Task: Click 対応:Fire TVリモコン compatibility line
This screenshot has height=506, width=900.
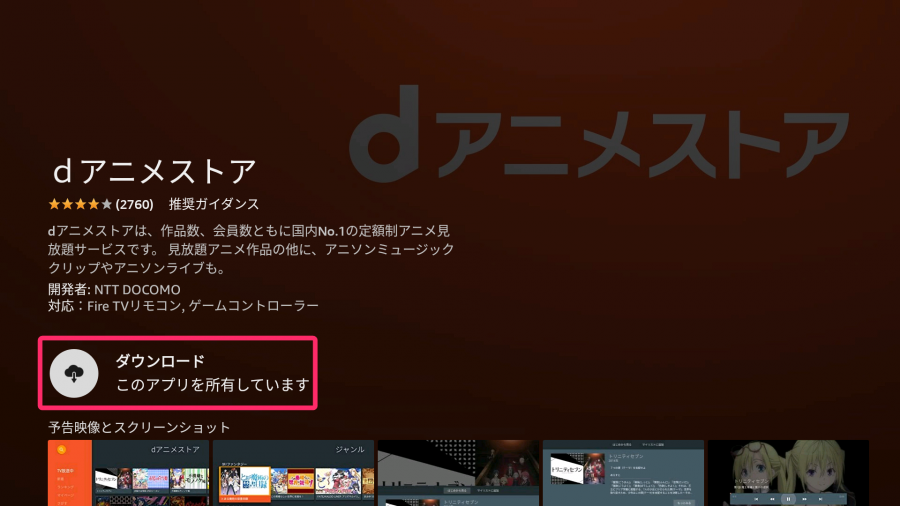Action: (183, 306)
